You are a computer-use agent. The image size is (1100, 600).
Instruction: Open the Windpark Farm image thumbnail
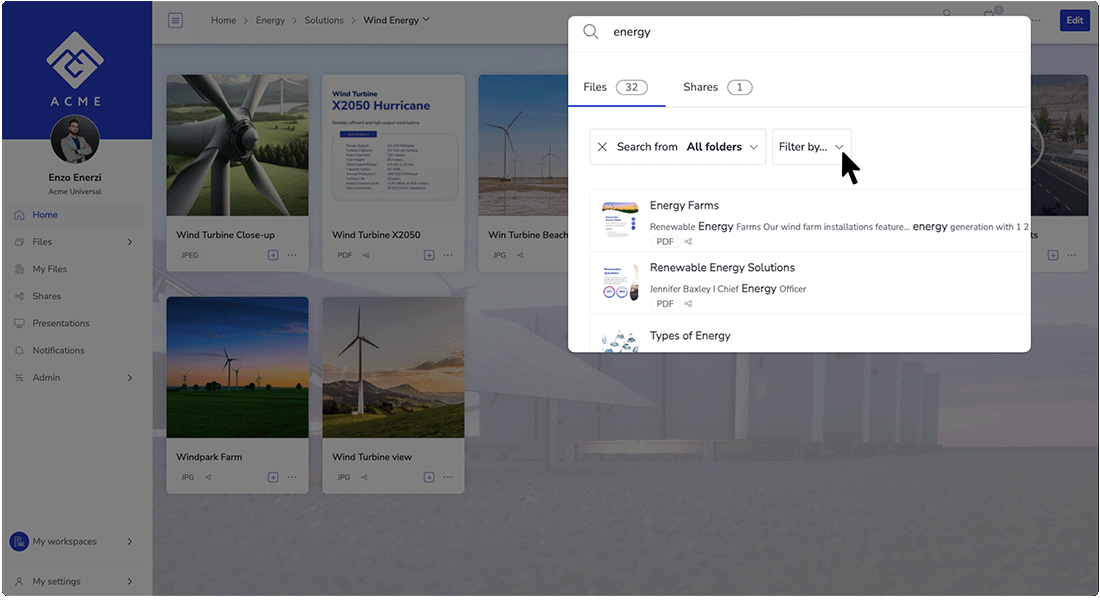237,367
